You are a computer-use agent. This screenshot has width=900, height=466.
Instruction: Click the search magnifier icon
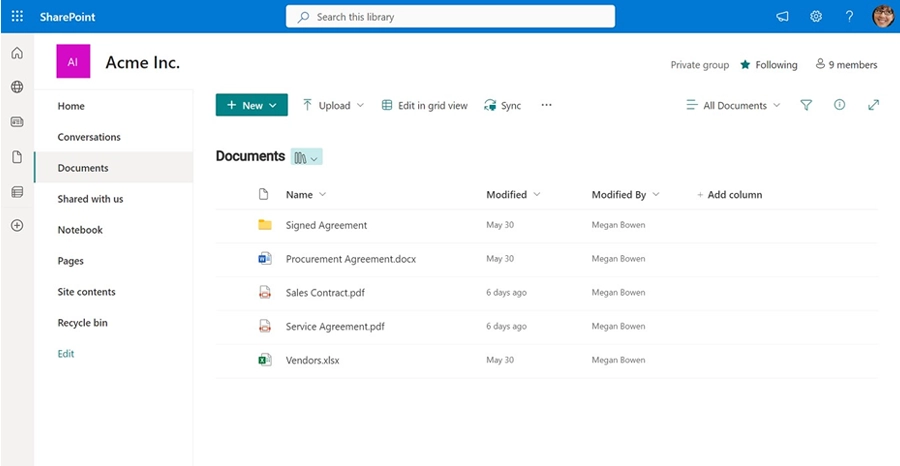coord(303,17)
